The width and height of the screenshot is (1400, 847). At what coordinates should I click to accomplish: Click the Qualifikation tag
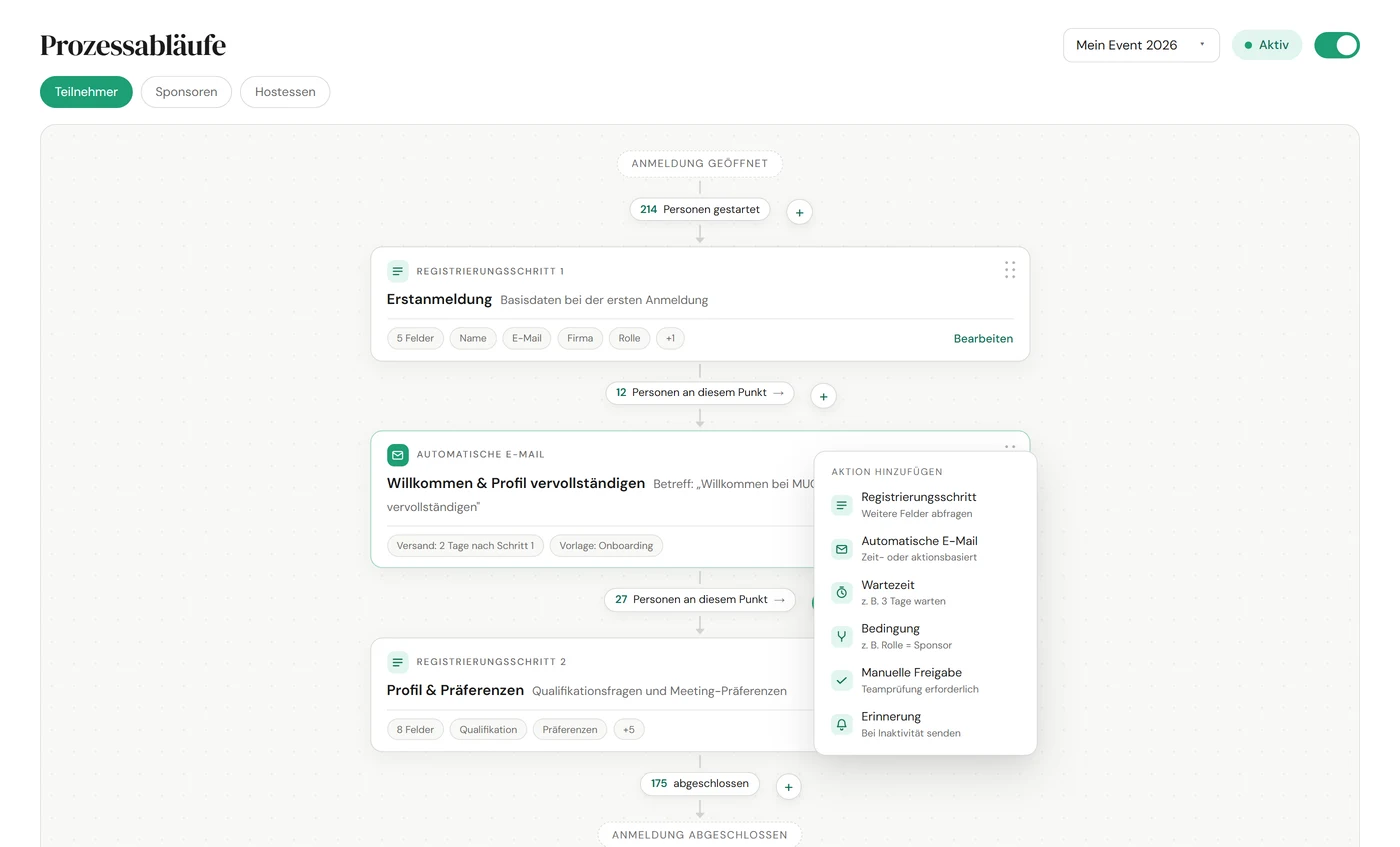(x=488, y=730)
